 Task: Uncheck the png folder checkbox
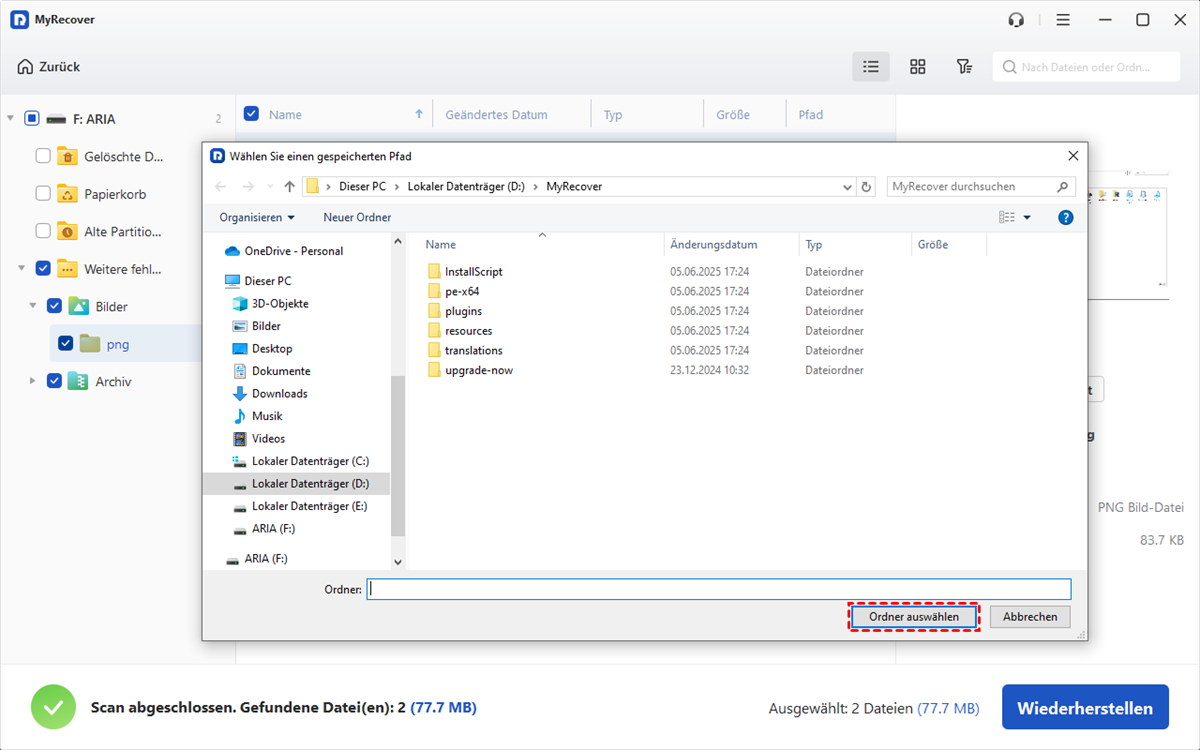(65, 343)
